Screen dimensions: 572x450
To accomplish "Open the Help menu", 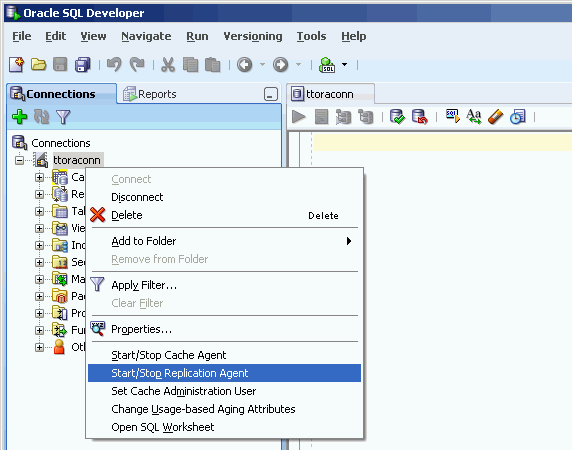I will tap(353, 36).
